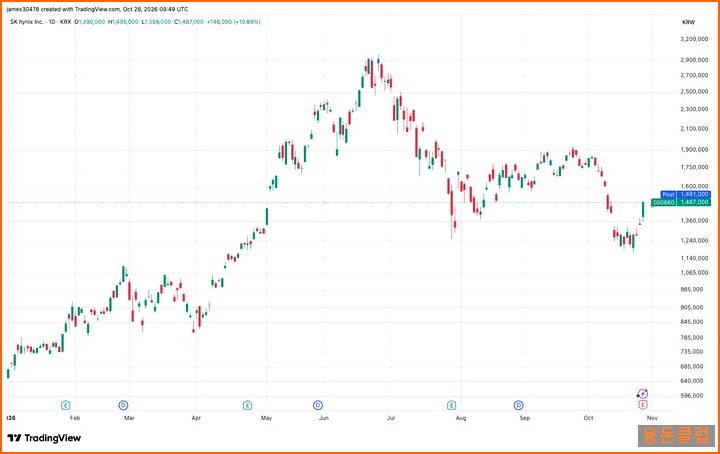Click the 1,600,000 price axis label
This screenshot has width=720, height=454.
(x=694, y=186)
